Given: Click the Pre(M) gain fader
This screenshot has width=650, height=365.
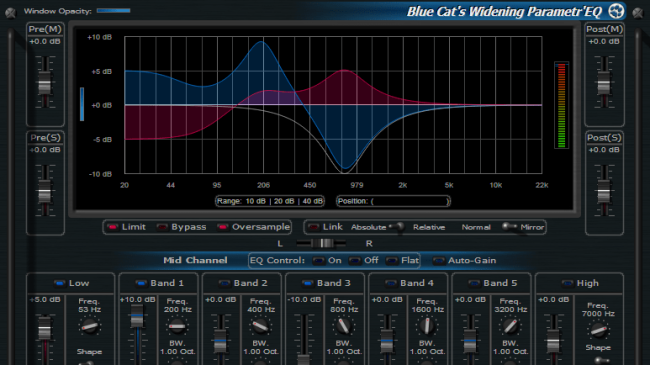Looking at the screenshot, I should tap(44, 83).
